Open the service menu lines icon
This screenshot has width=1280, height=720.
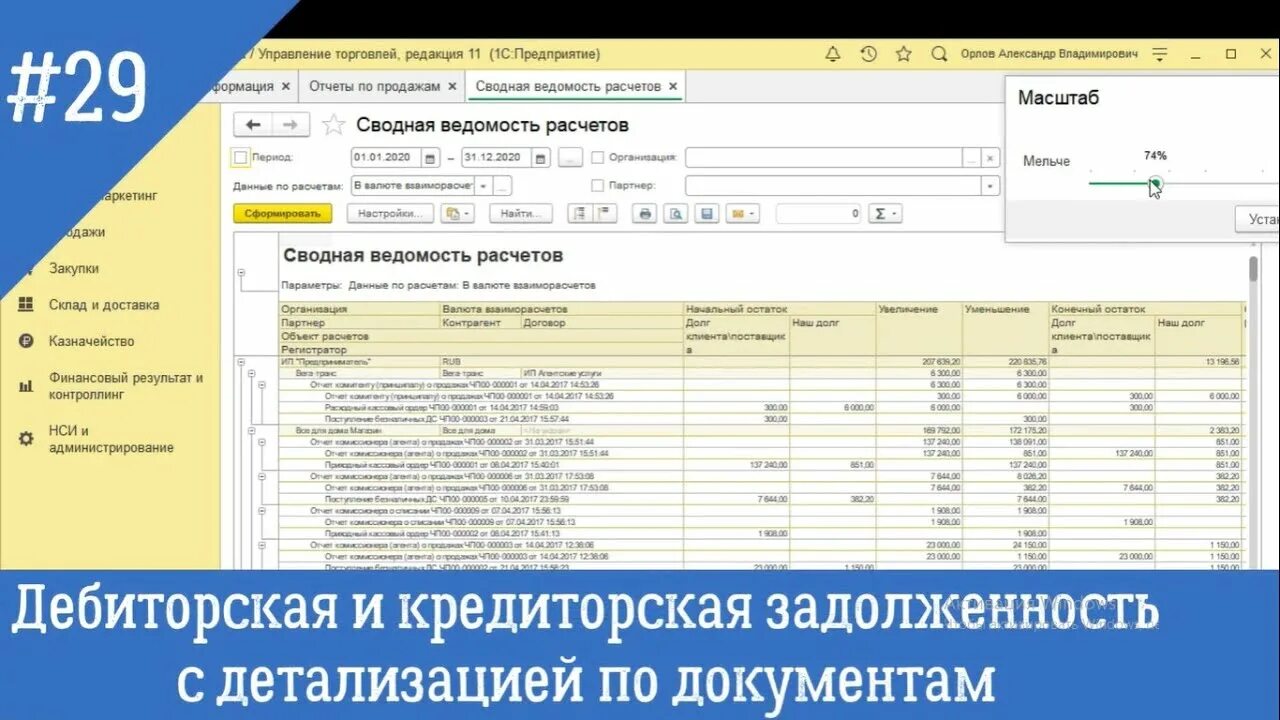click(x=1159, y=54)
